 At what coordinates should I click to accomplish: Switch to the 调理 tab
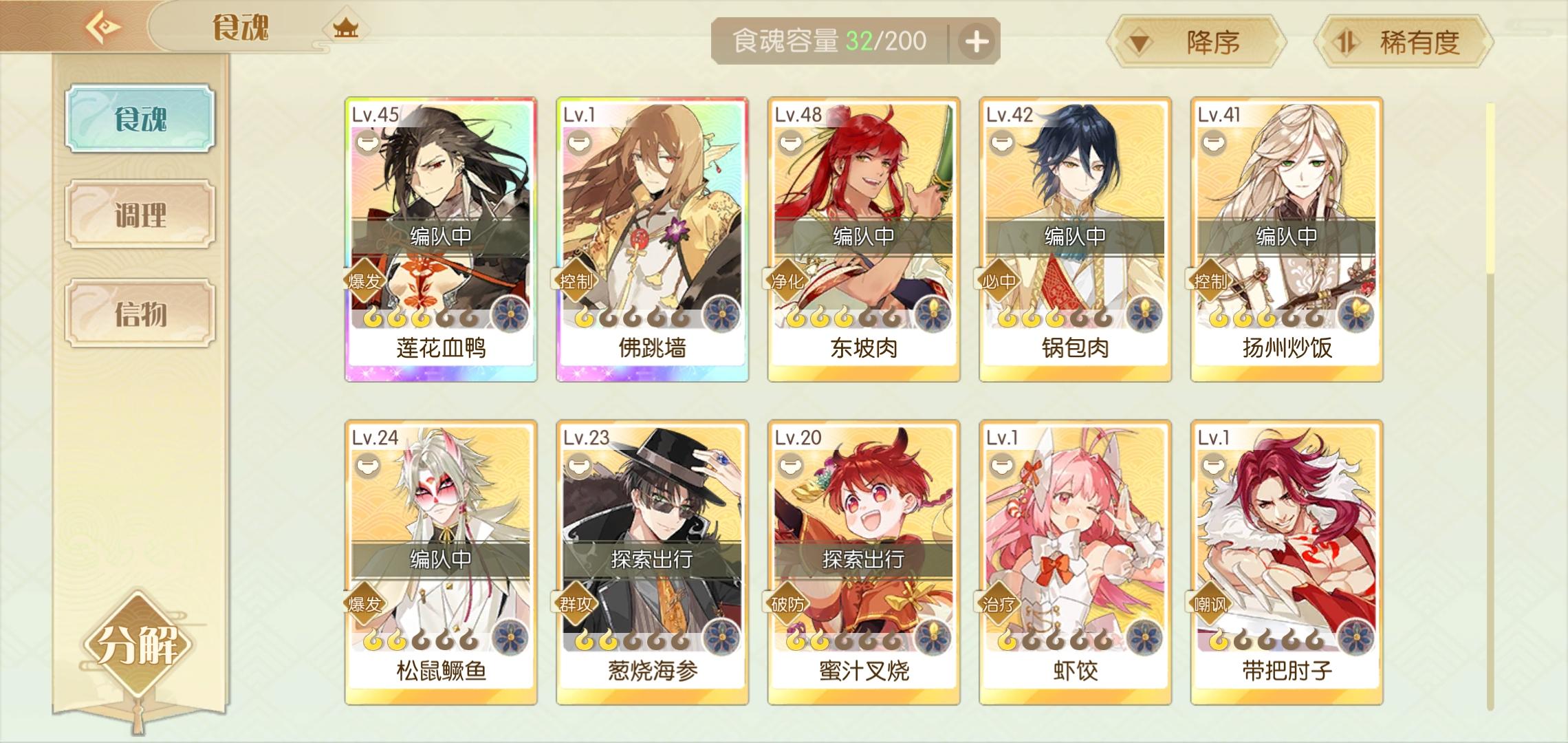[x=140, y=214]
